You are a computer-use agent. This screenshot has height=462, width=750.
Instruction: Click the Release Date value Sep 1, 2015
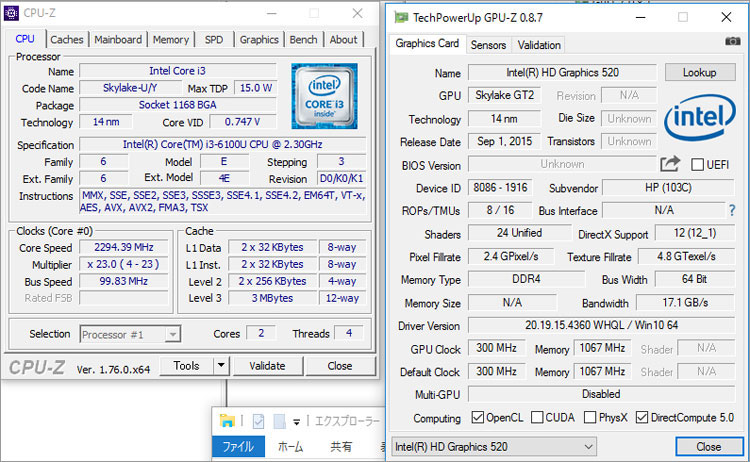(504, 142)
